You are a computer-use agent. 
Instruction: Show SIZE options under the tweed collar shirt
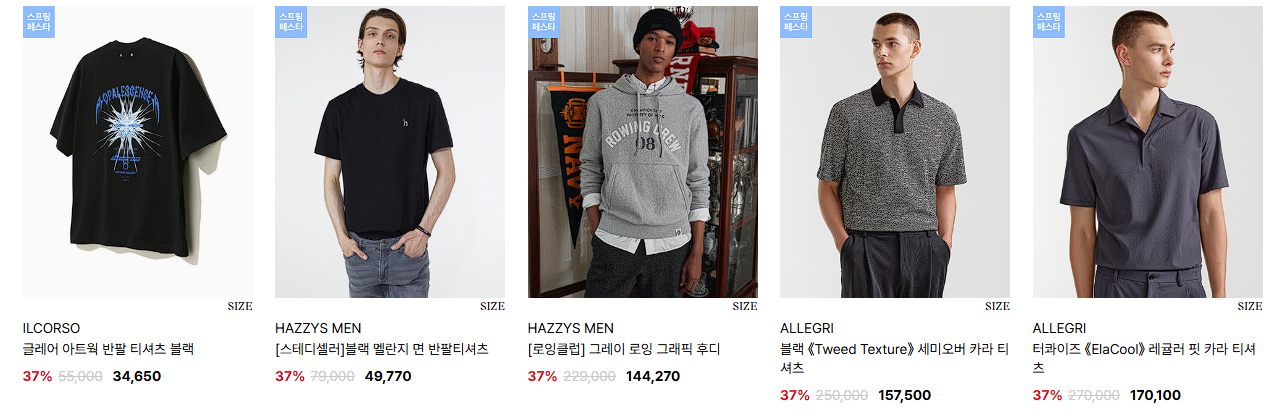click(x=997, y=306)
